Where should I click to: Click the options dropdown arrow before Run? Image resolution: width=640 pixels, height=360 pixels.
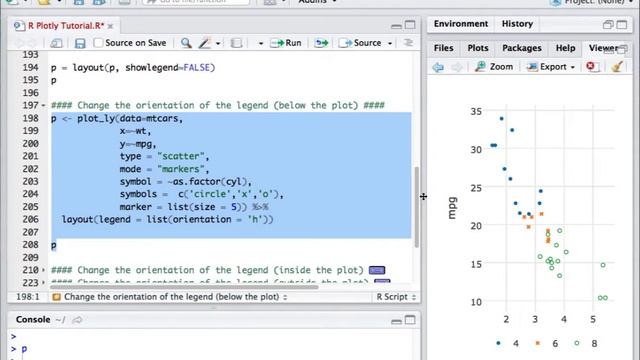click(x=261, y=43)
